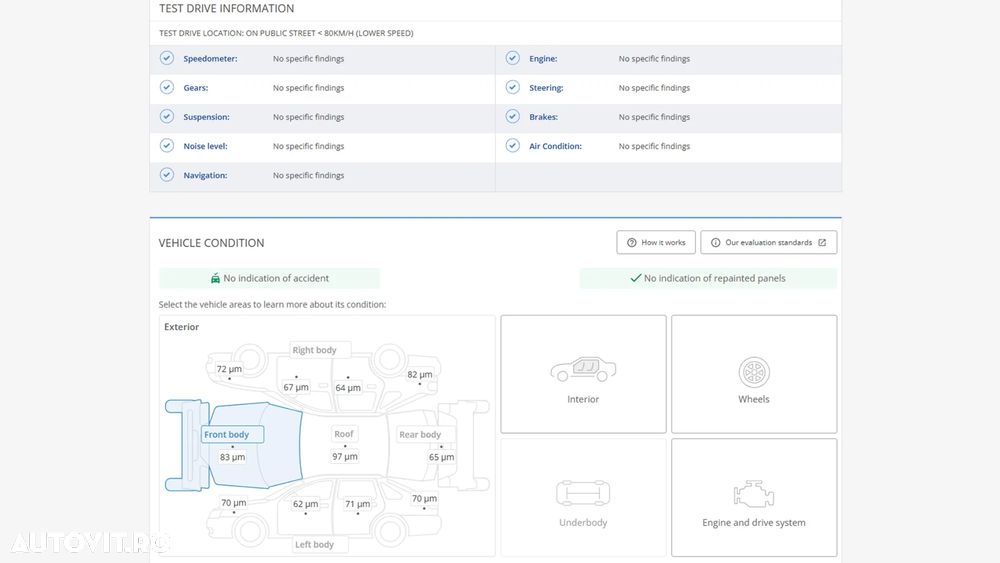Select the Right body side label
The image size is (1000, 563).
point(315,350)
